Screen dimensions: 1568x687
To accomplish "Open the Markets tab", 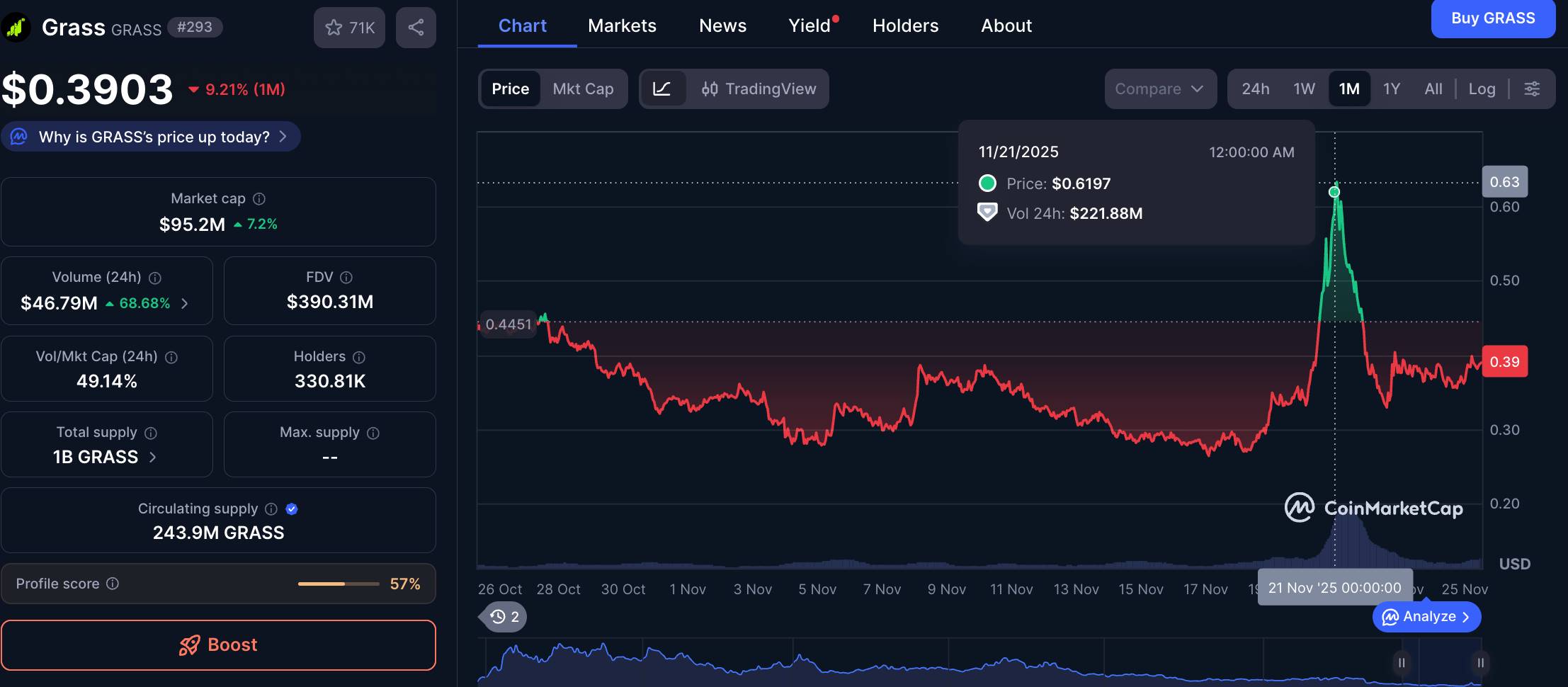I will (622, 25).
